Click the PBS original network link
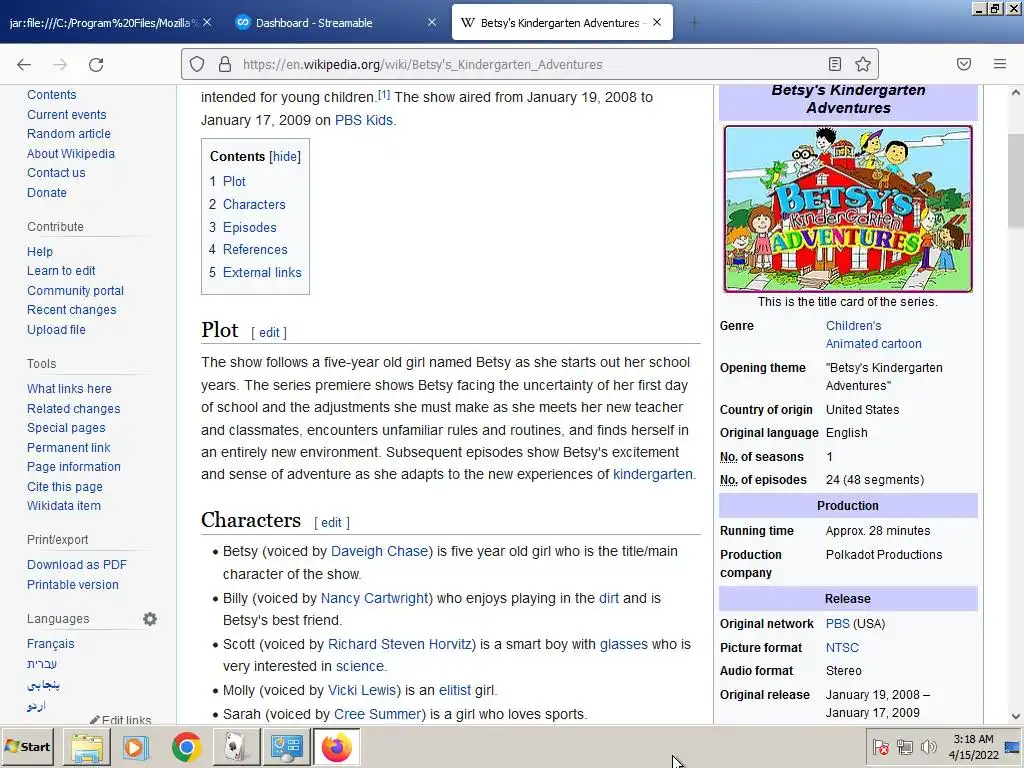The image size is (1024, 768). tap(838, 624)
